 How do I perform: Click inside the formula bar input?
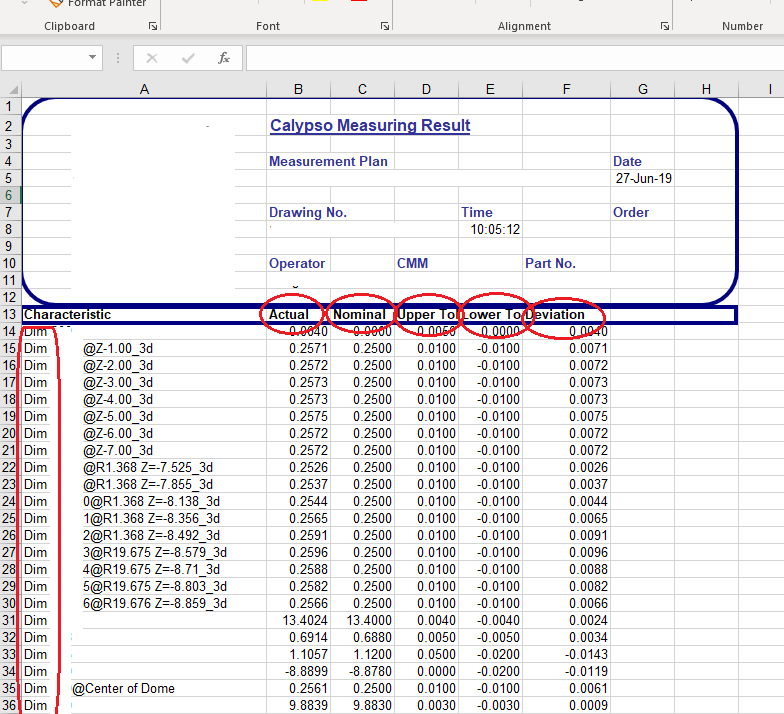[515, 58]
